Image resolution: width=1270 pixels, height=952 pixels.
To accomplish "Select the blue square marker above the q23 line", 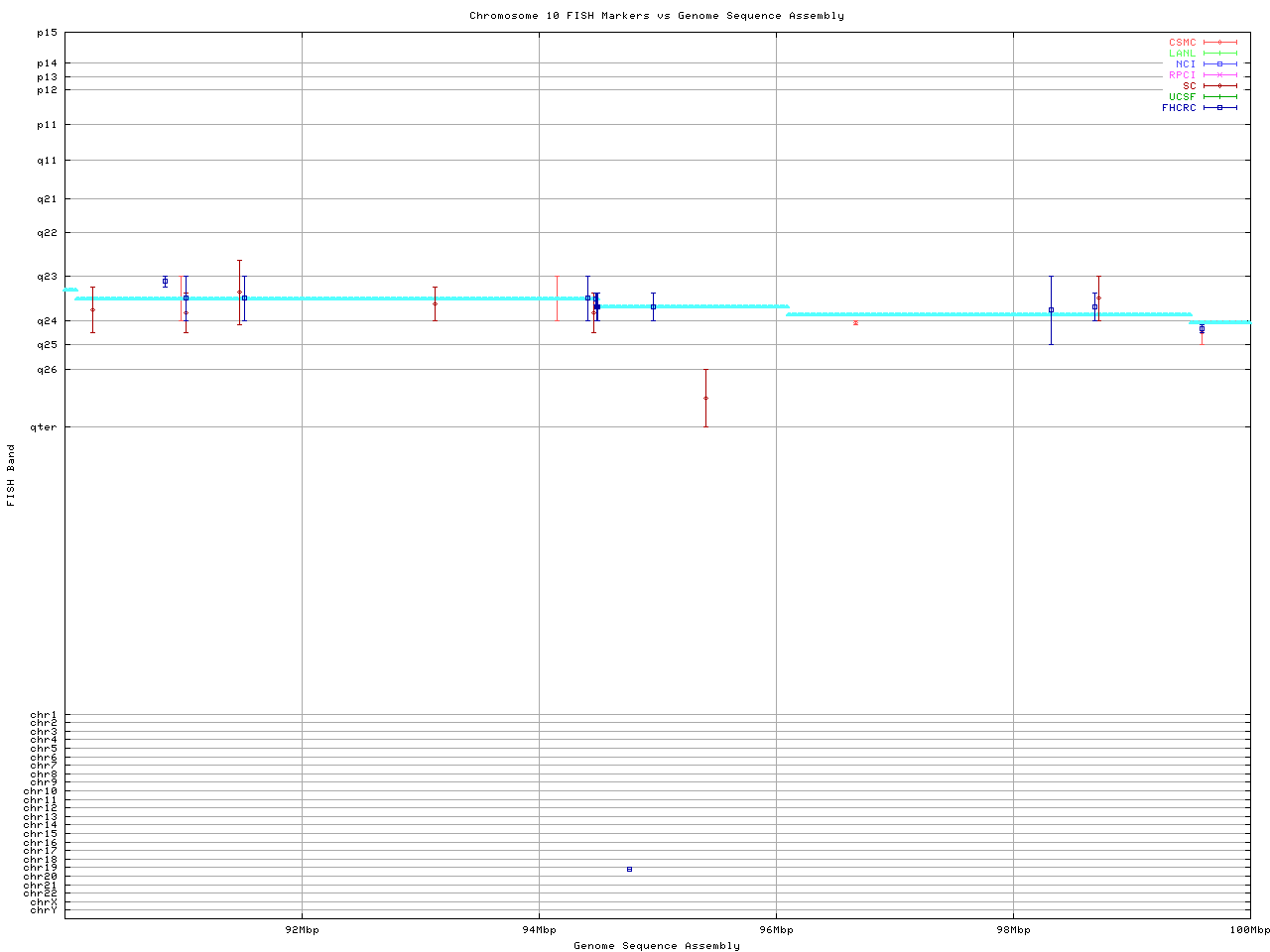I will click(x=165, y=282).
